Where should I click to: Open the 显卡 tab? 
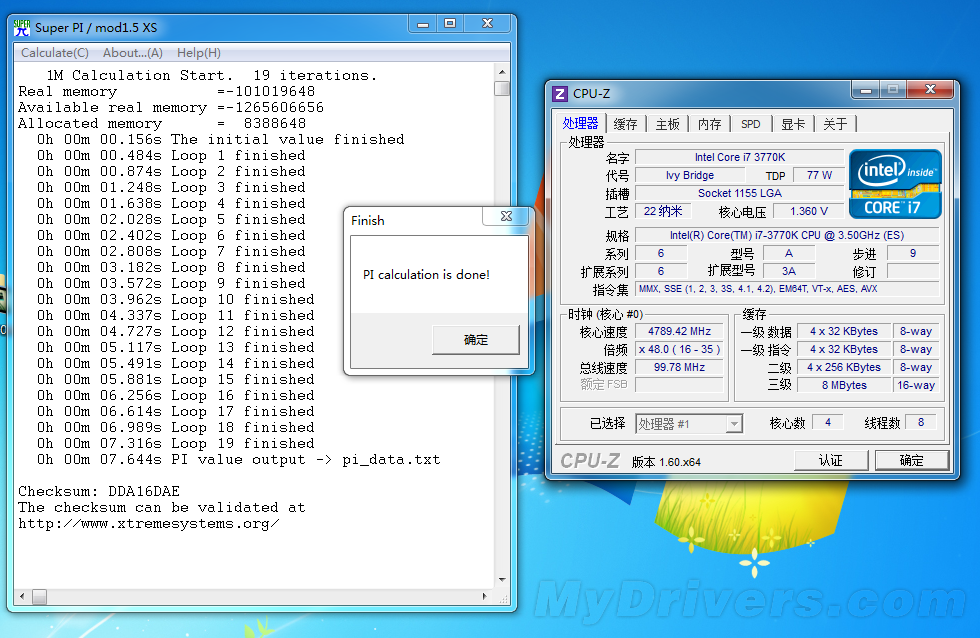click(792, 124)
